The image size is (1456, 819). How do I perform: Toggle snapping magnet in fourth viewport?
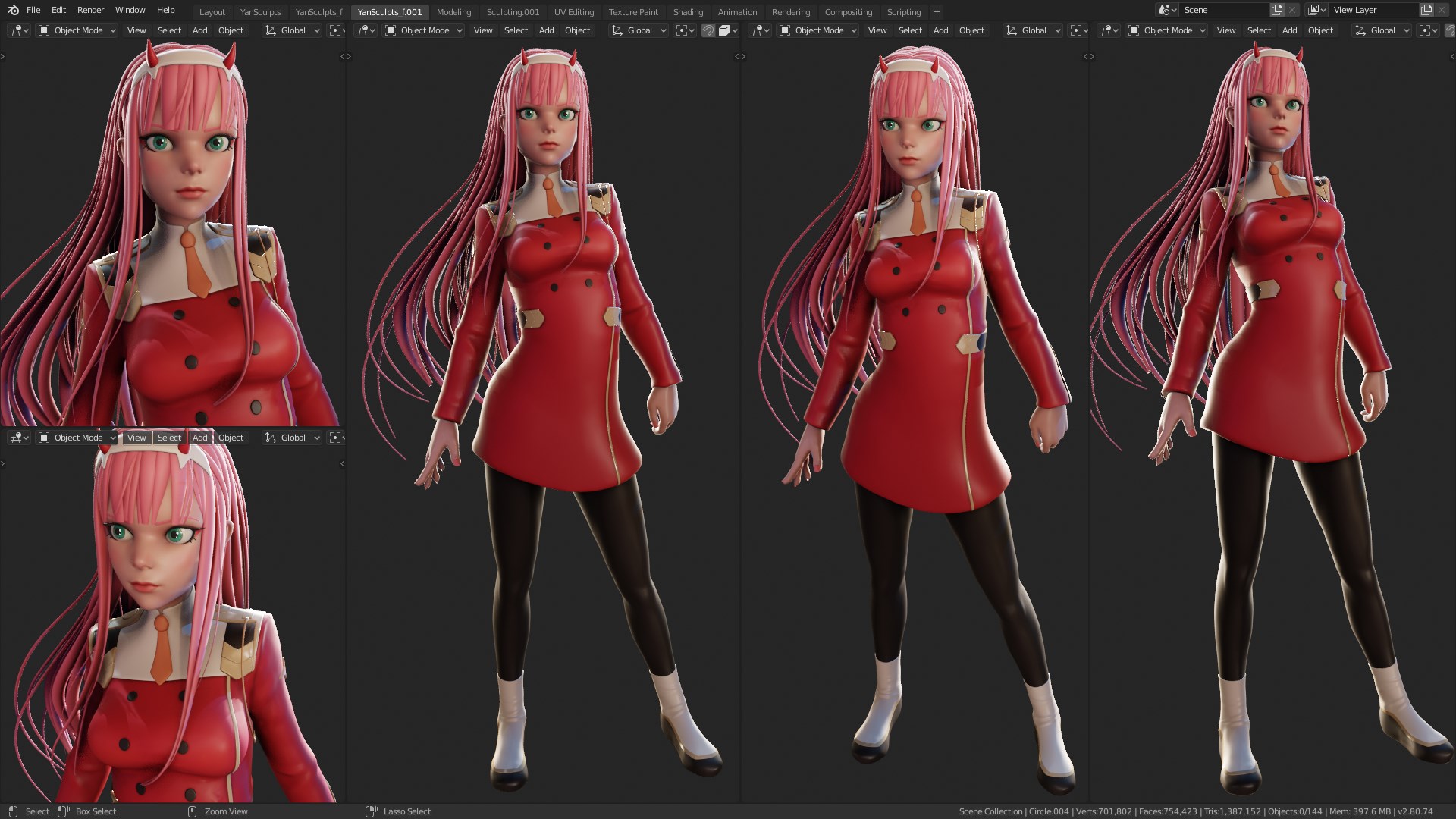coord(1450,30)
